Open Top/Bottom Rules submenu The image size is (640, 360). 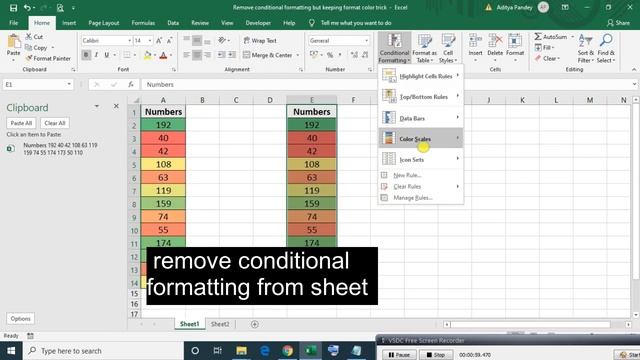tap(421, 97)
